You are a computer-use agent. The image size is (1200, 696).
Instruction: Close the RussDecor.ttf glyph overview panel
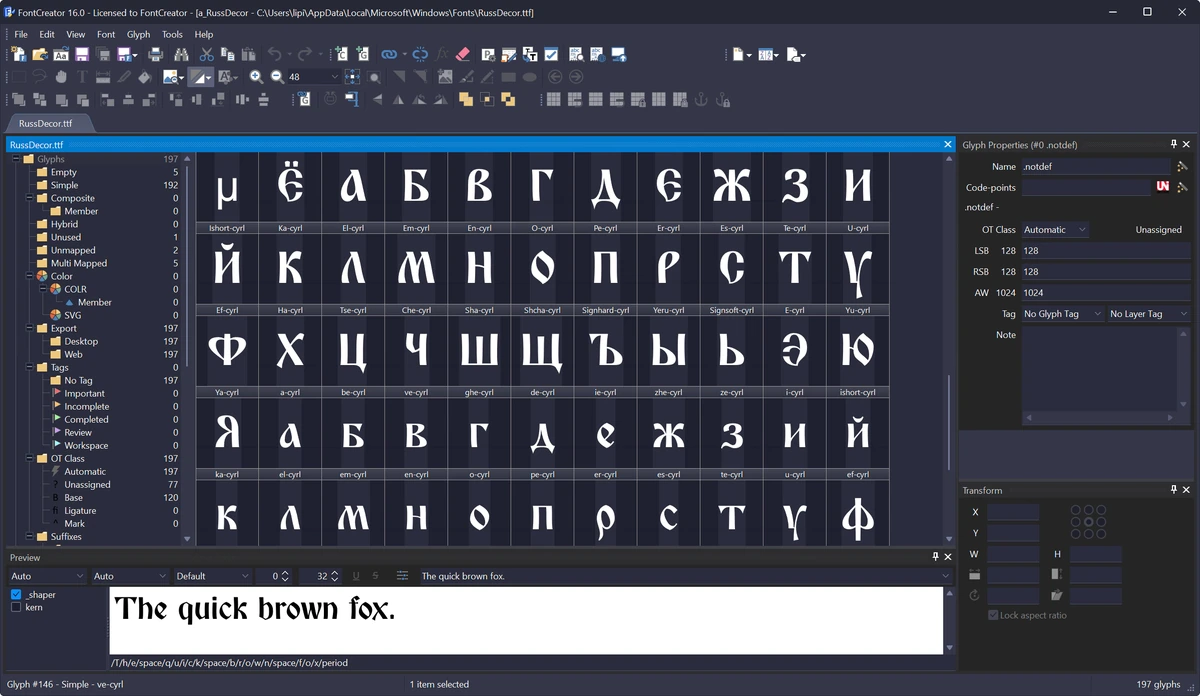pyautogui.click(x=948, y=144)
